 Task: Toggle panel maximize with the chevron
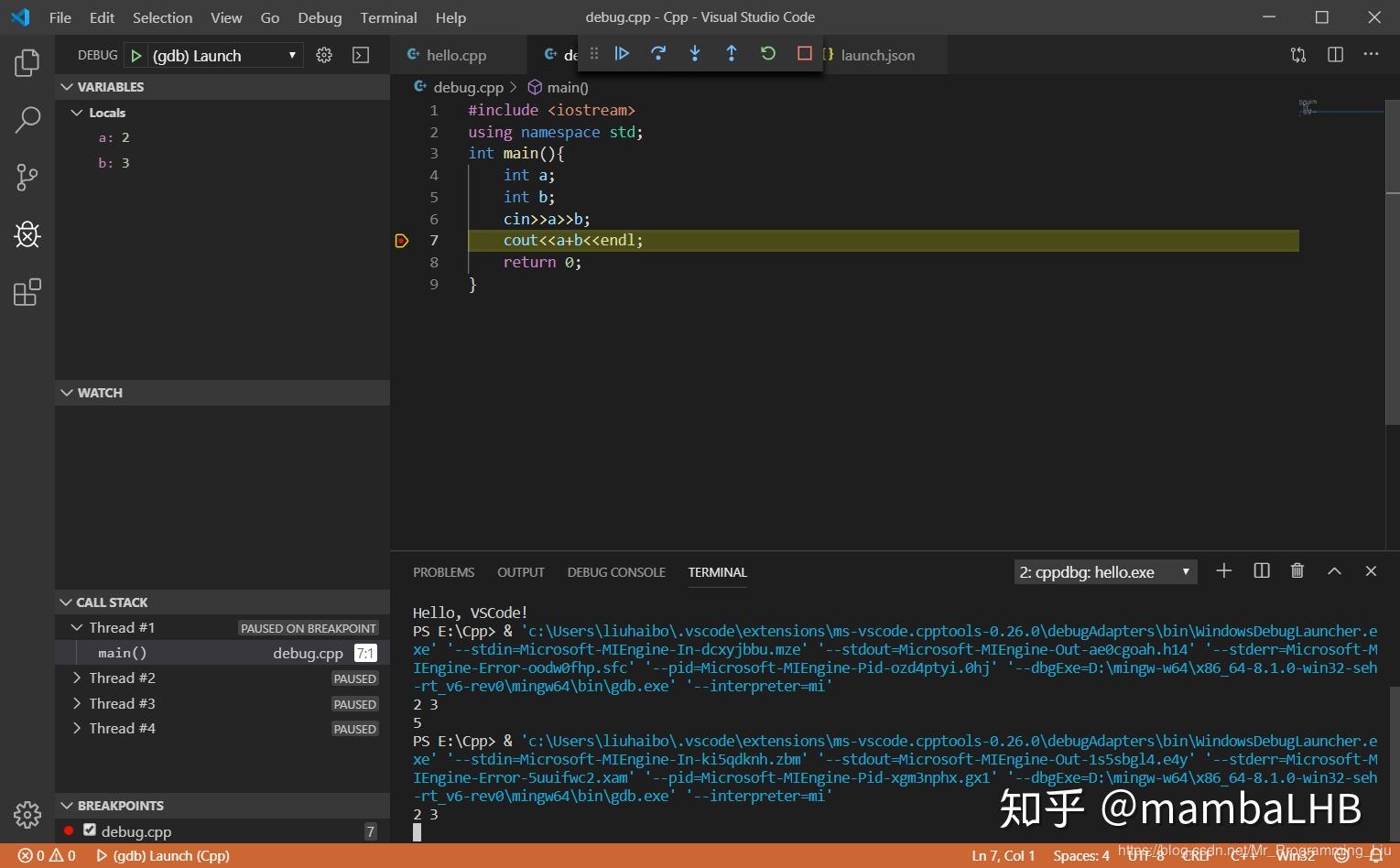1334,570
